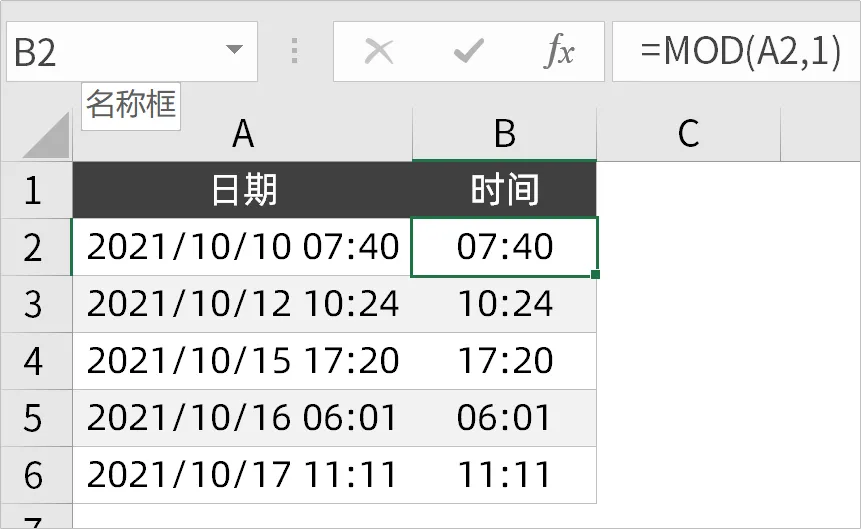Open Insert Function fx dialog
Viewport: 861px width, 529px height.
(x=559, y=52)
